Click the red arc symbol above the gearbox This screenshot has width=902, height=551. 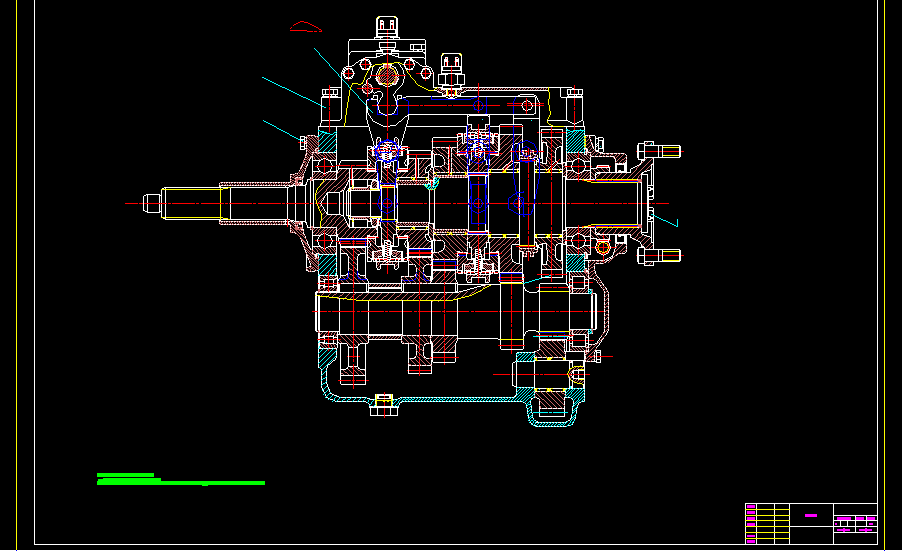coord(305,27)
